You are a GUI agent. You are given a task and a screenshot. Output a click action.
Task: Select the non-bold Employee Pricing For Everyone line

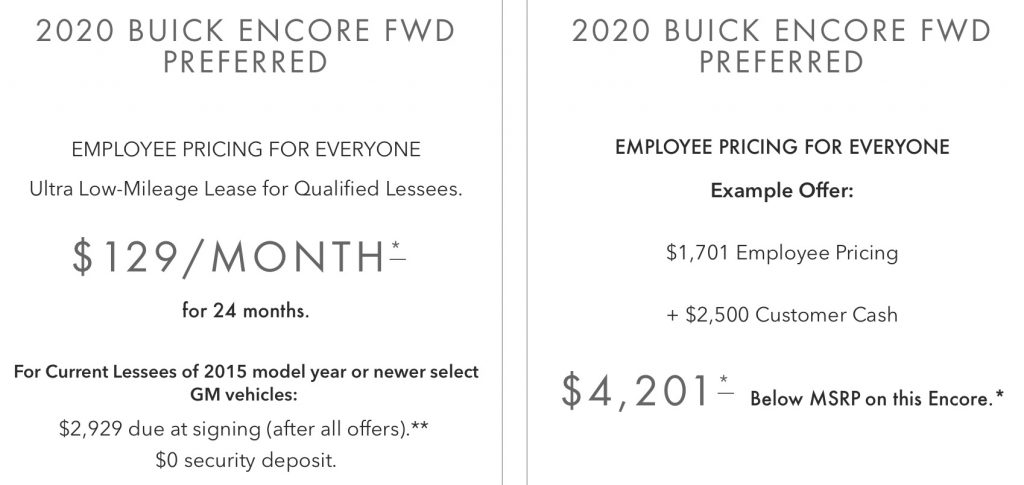(246, 149)
